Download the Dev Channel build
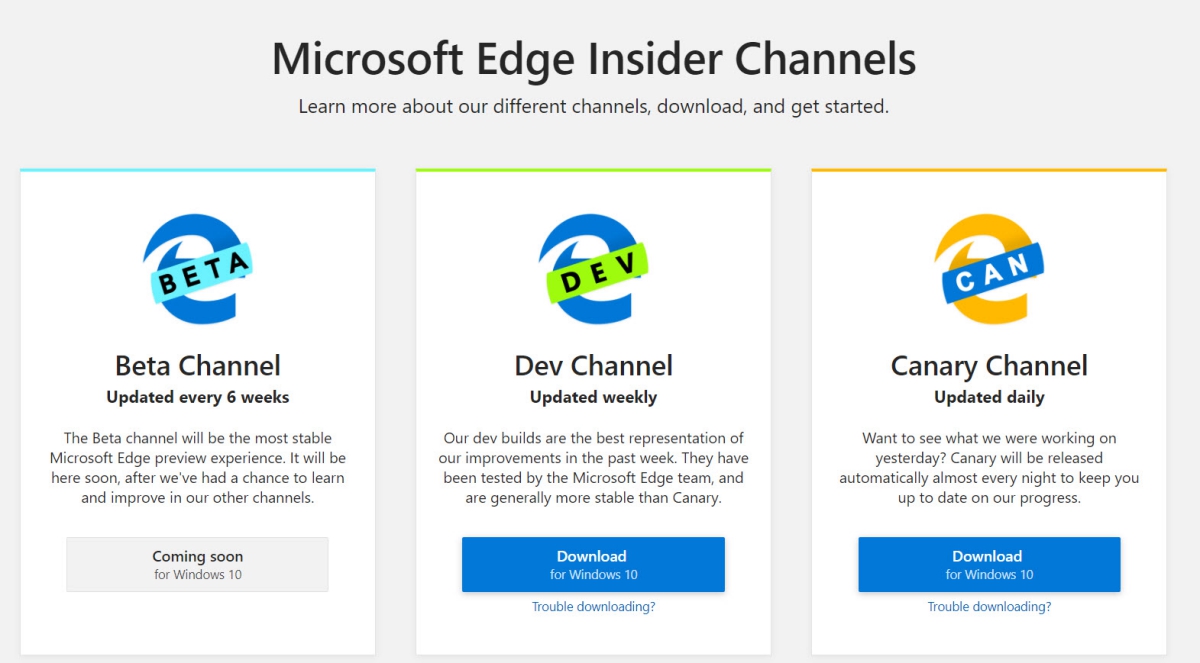 pos(593,564)
